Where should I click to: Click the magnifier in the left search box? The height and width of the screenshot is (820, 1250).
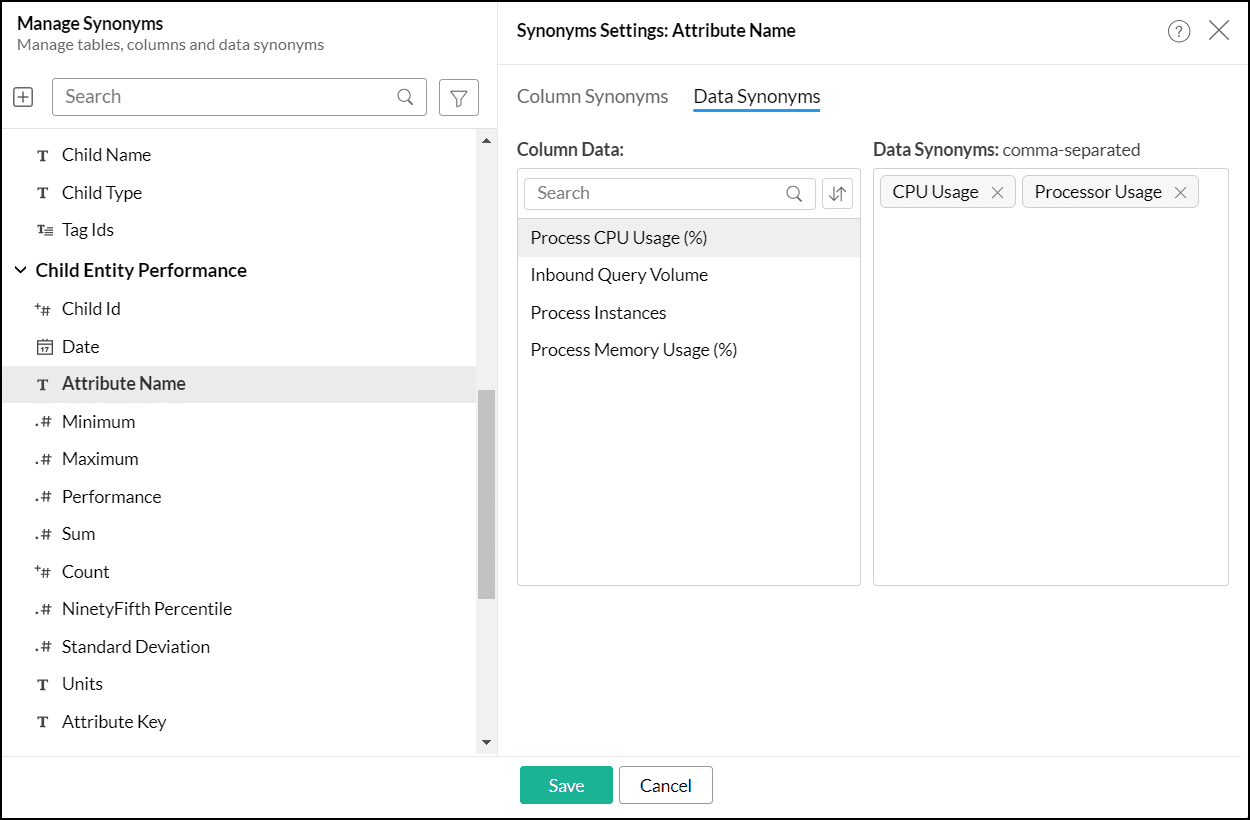[x=405, y=97]
